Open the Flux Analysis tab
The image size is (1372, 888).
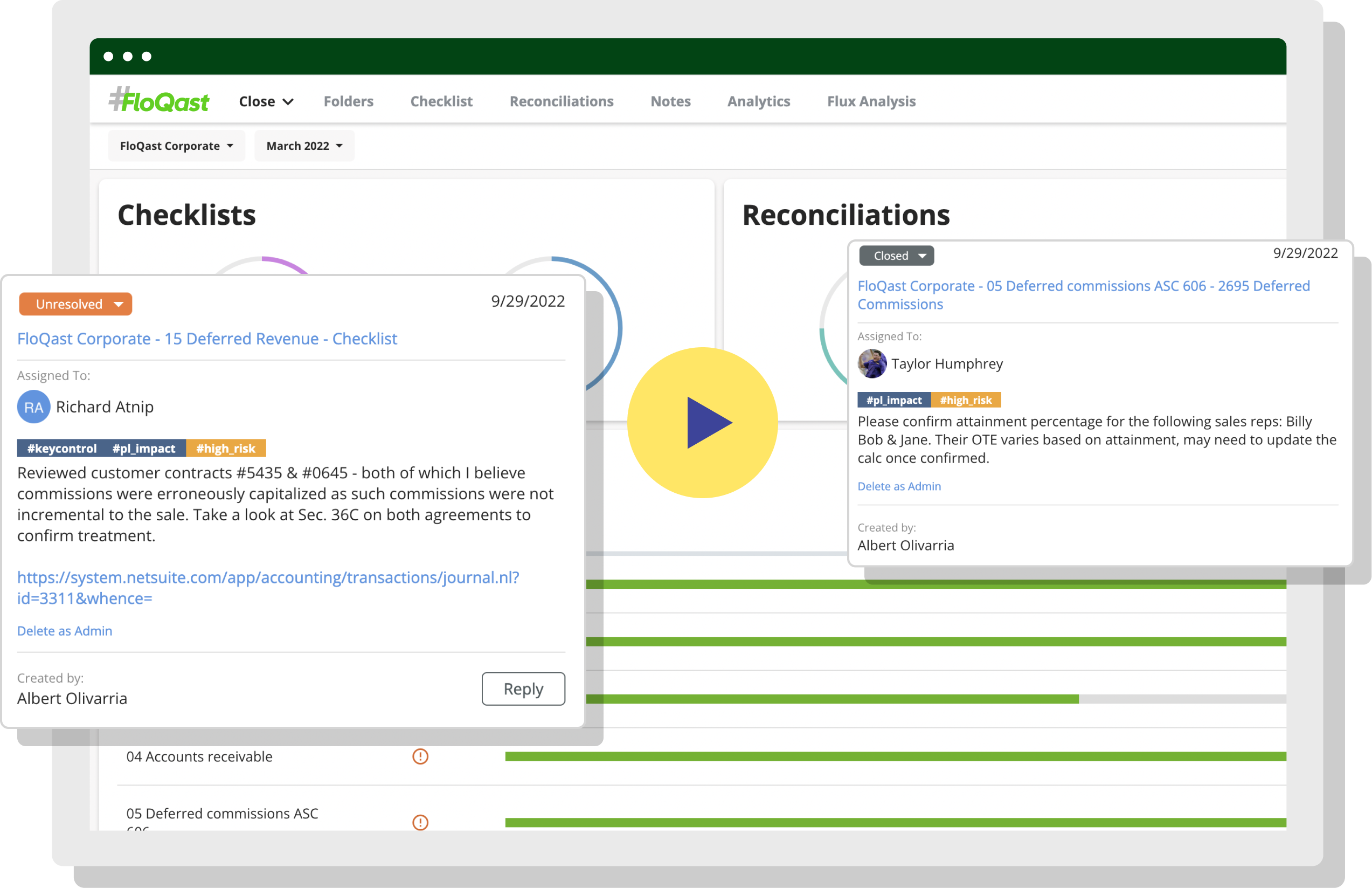(x=871, y=101)
